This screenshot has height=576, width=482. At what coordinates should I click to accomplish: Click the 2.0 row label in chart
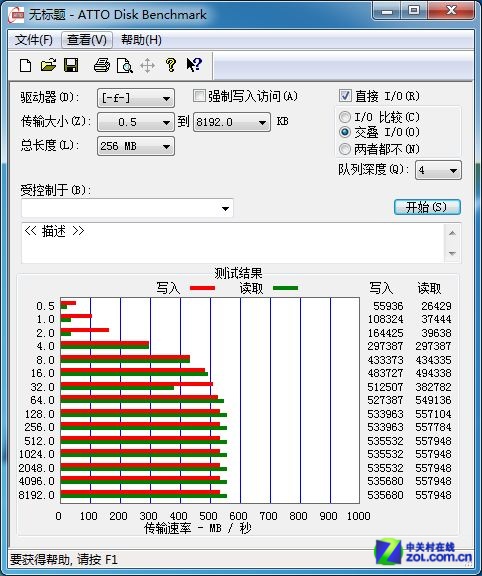pos(46,333)
